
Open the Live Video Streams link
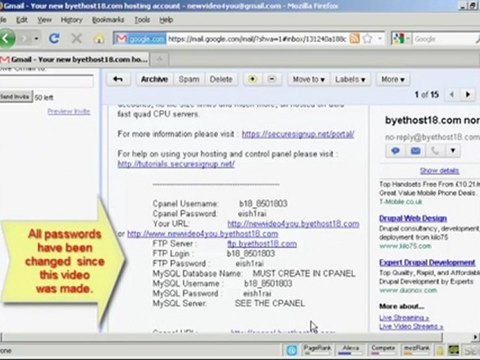(411, 326)
